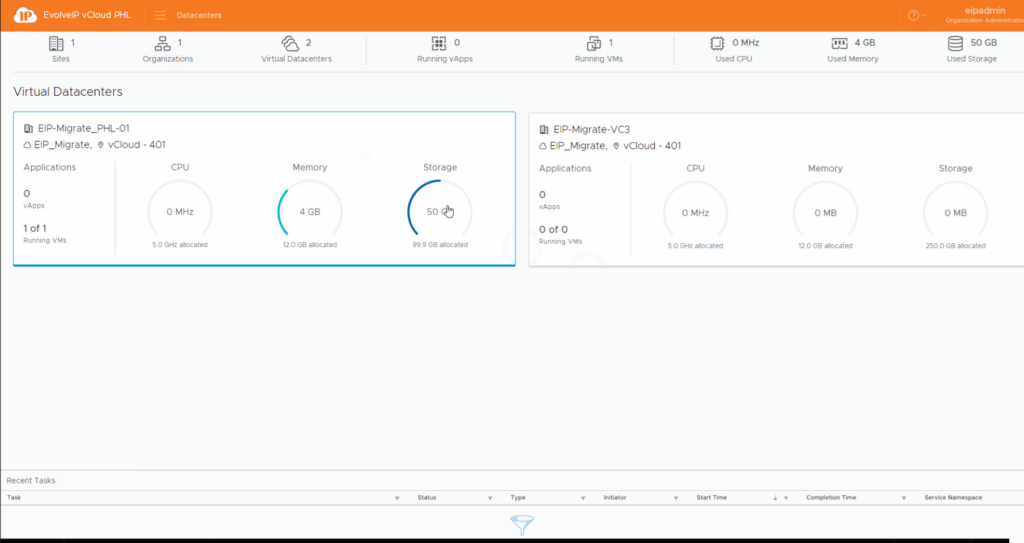Click the Running vApps grid icon

pos(439,43)
